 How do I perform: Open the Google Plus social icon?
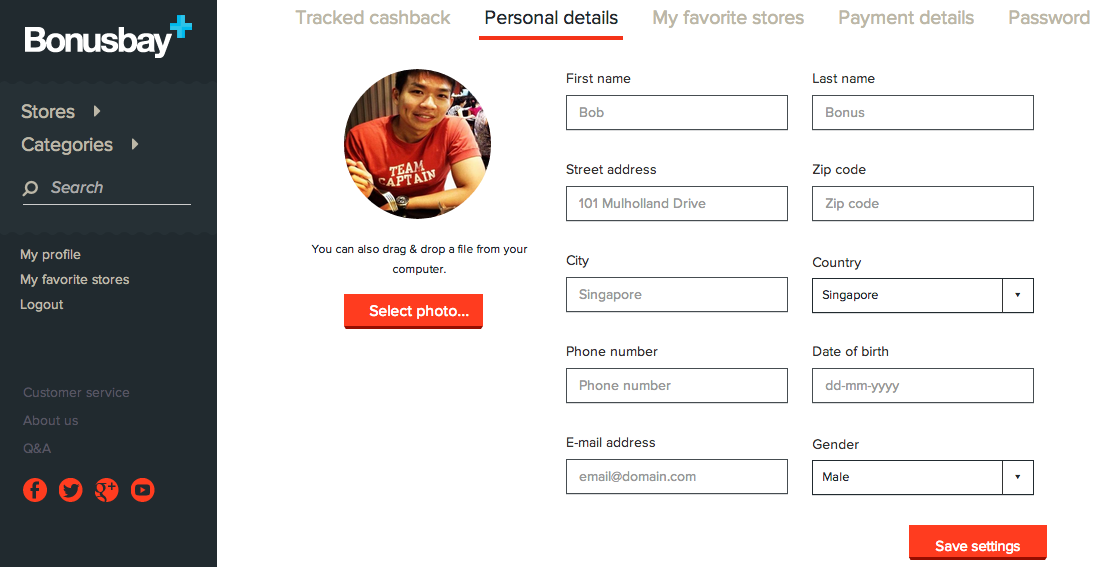(106, 490)
